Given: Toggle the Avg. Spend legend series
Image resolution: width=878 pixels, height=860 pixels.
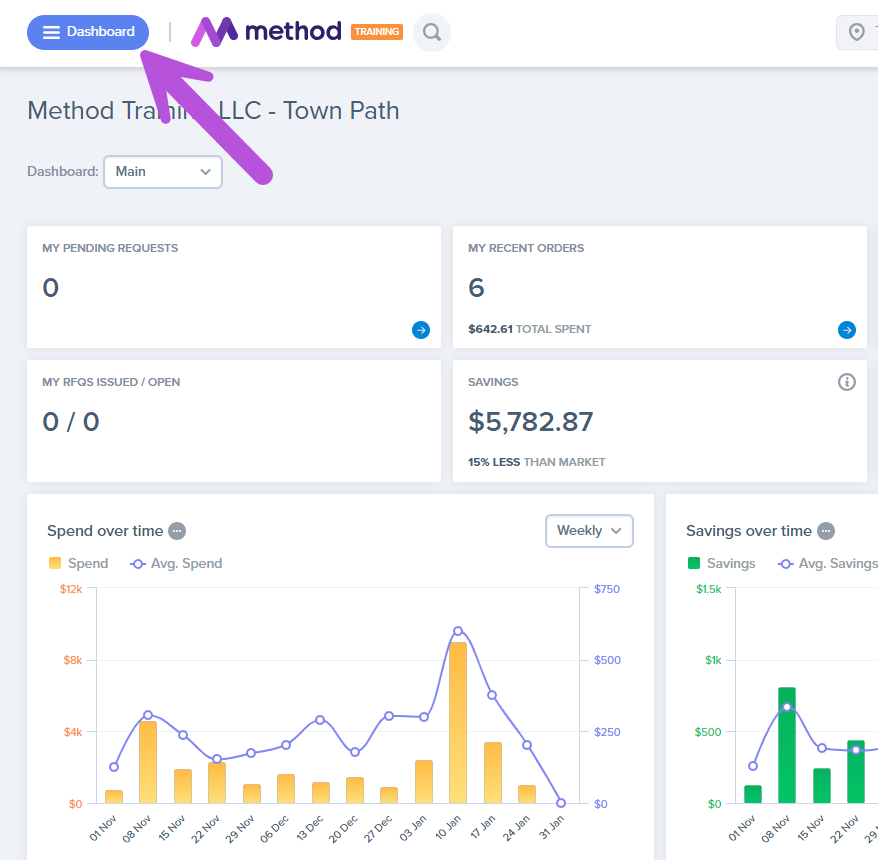Looking at the screenshot, I should 177,563.
